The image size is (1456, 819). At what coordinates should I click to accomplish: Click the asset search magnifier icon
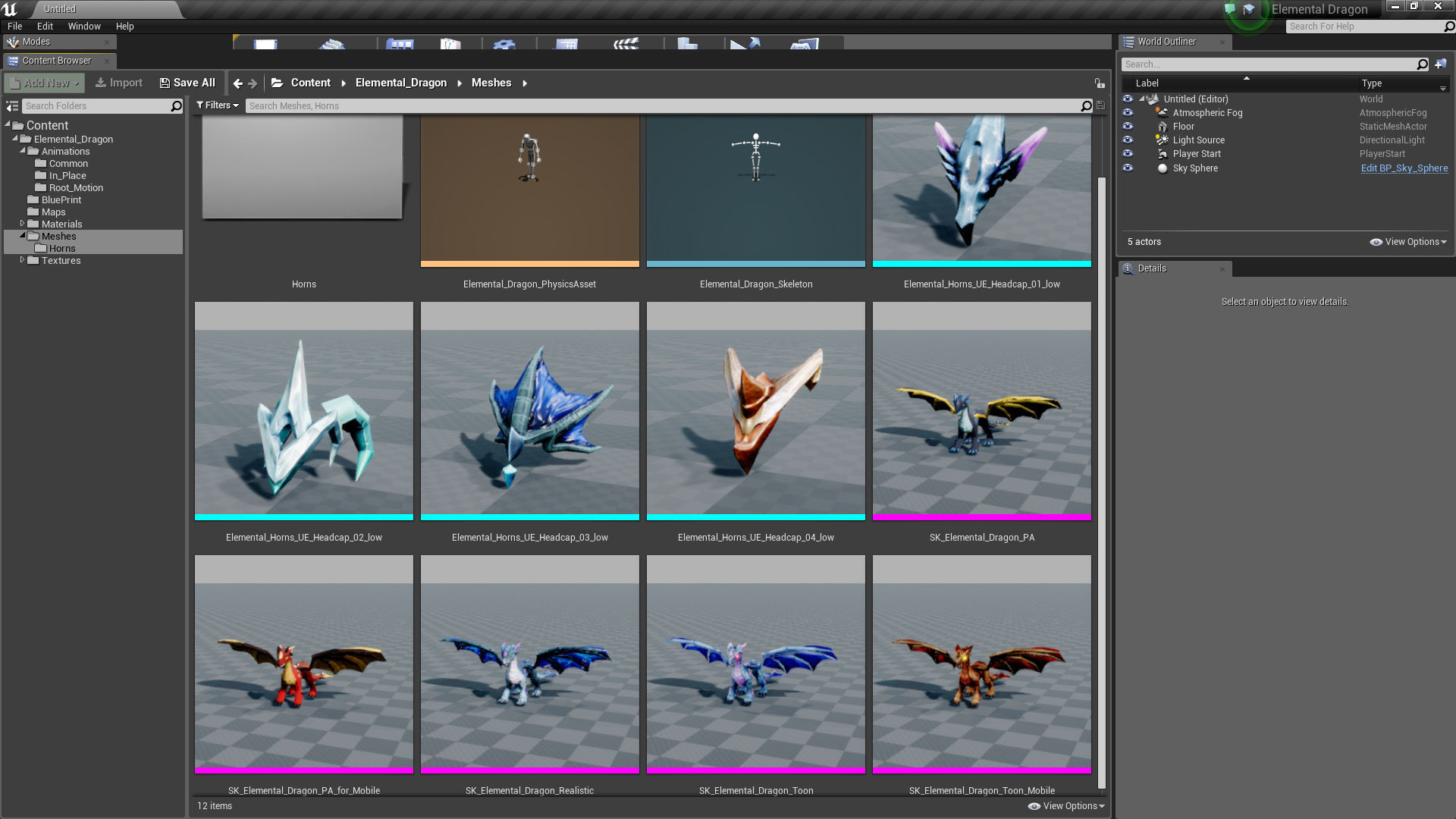pyautogui.click(x=1086, y=106)
